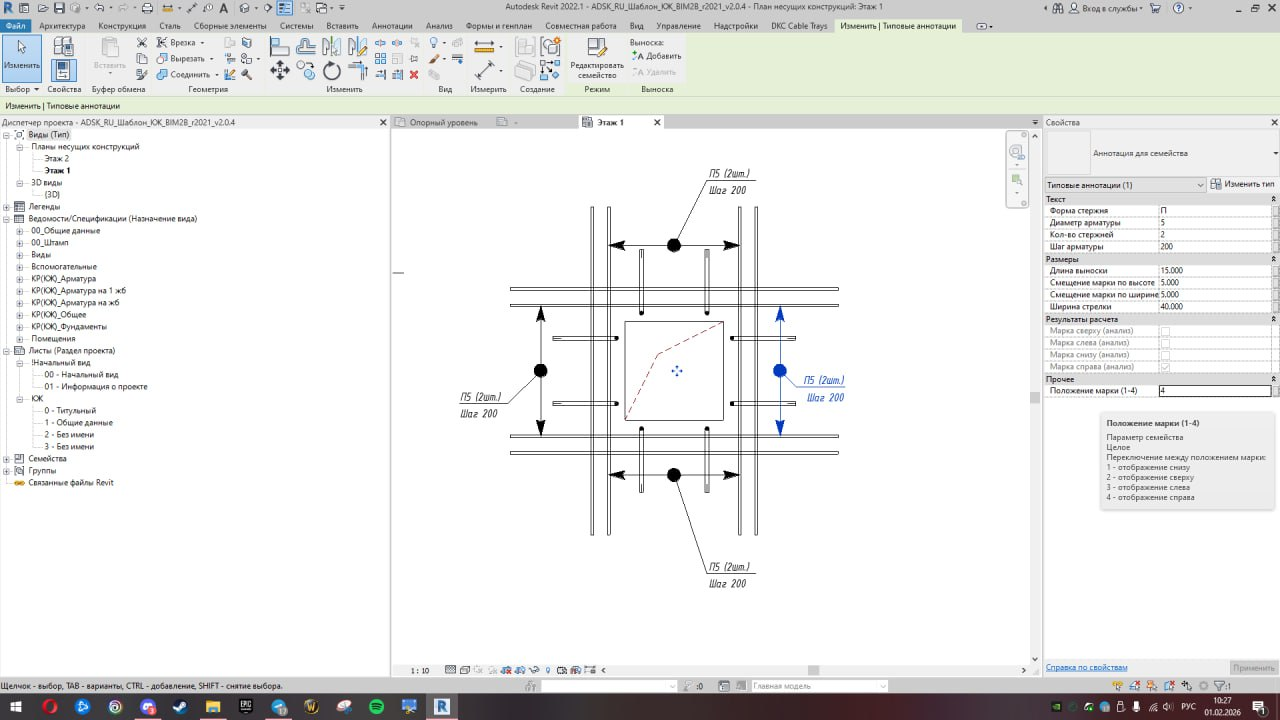Expand 'КР(КЖ)_Арматура' schedule node

[19, 279]
